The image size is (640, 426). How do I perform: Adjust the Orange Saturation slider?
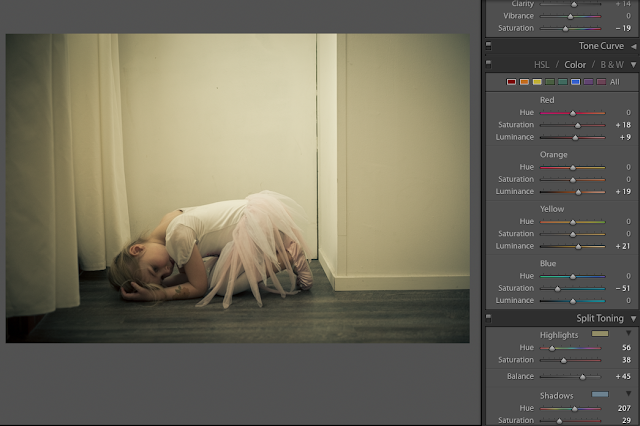[573, 180]
